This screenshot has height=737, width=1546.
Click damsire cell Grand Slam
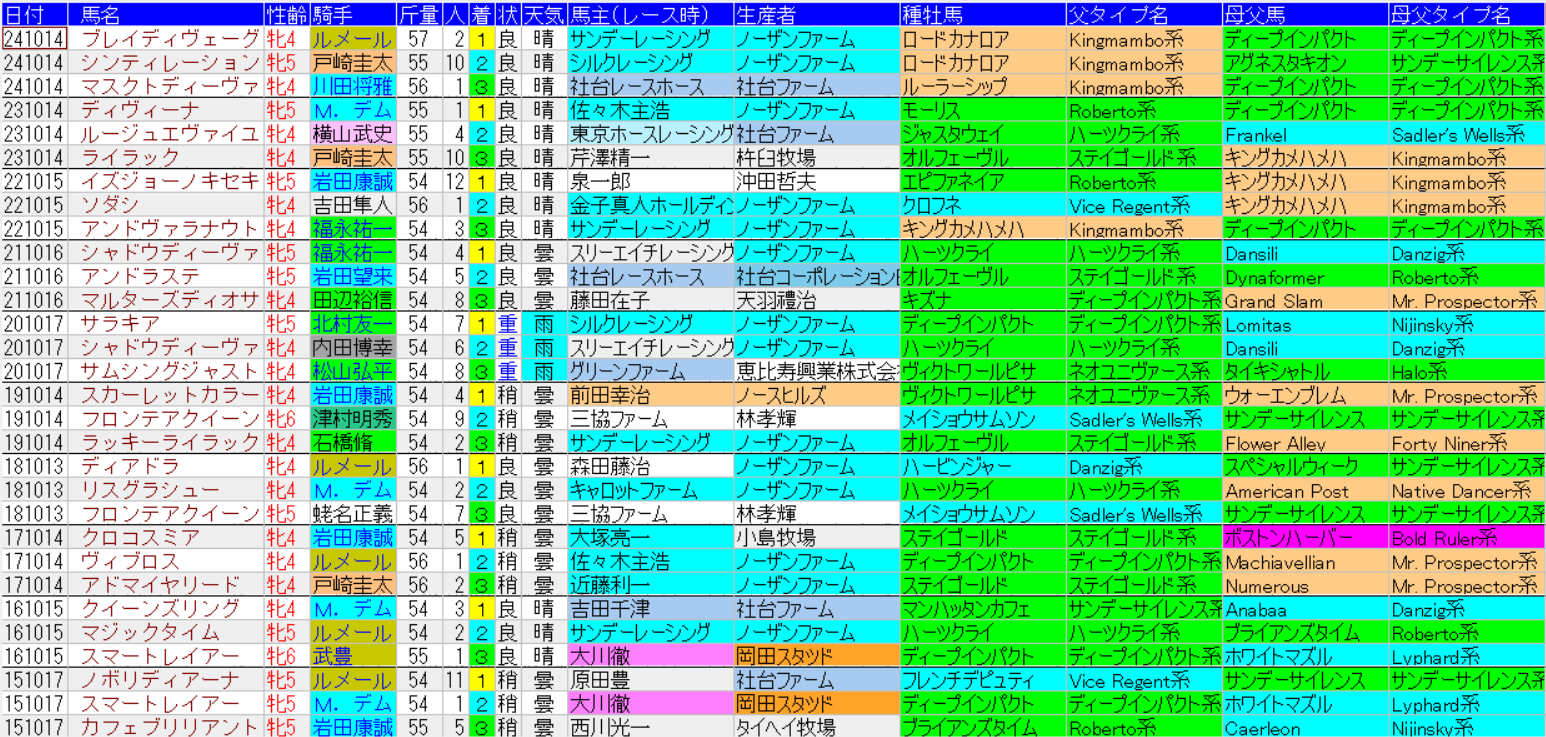(x=1304, y=301)
